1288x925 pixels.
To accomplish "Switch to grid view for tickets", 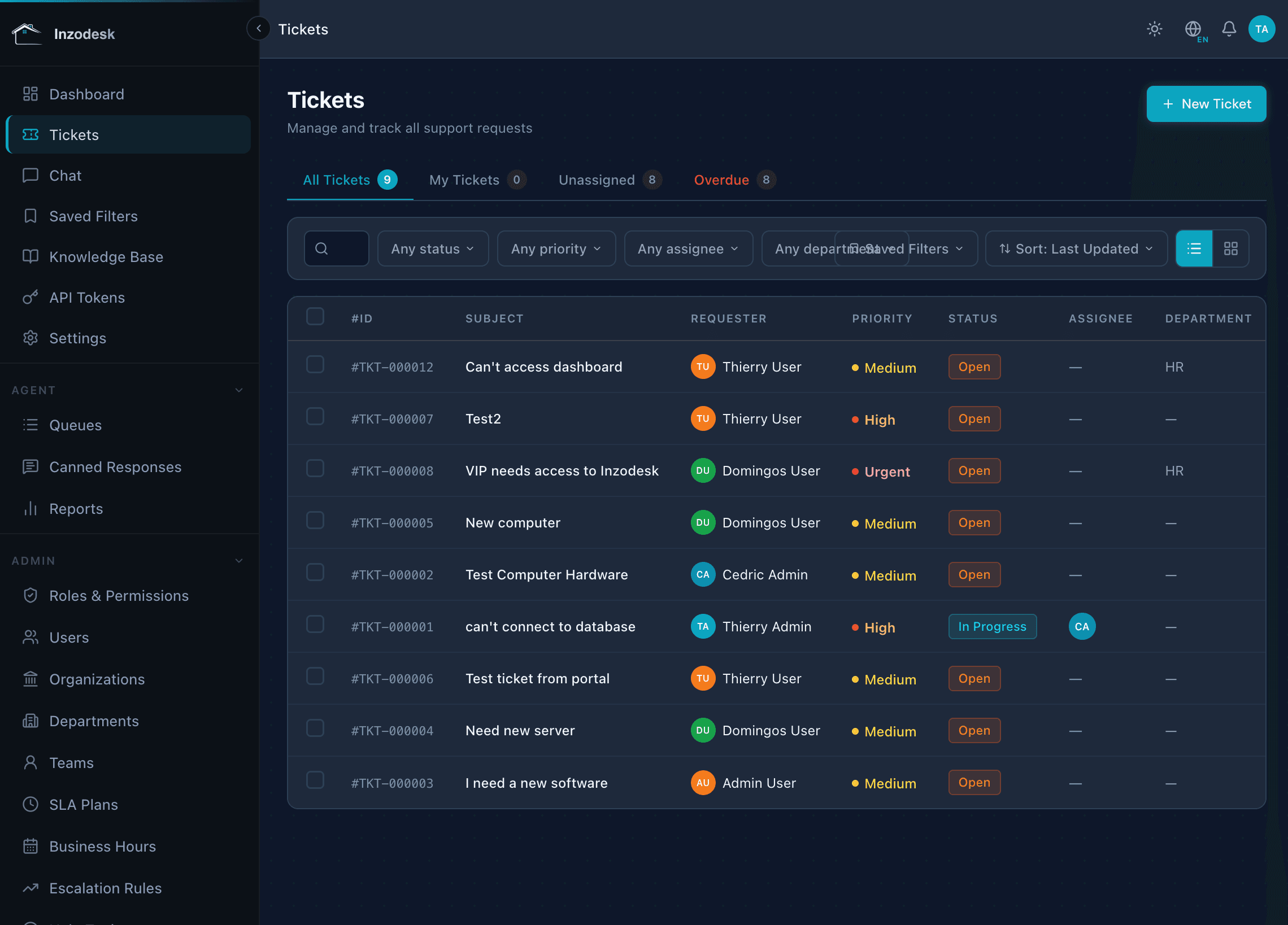I will (1231, 248).
